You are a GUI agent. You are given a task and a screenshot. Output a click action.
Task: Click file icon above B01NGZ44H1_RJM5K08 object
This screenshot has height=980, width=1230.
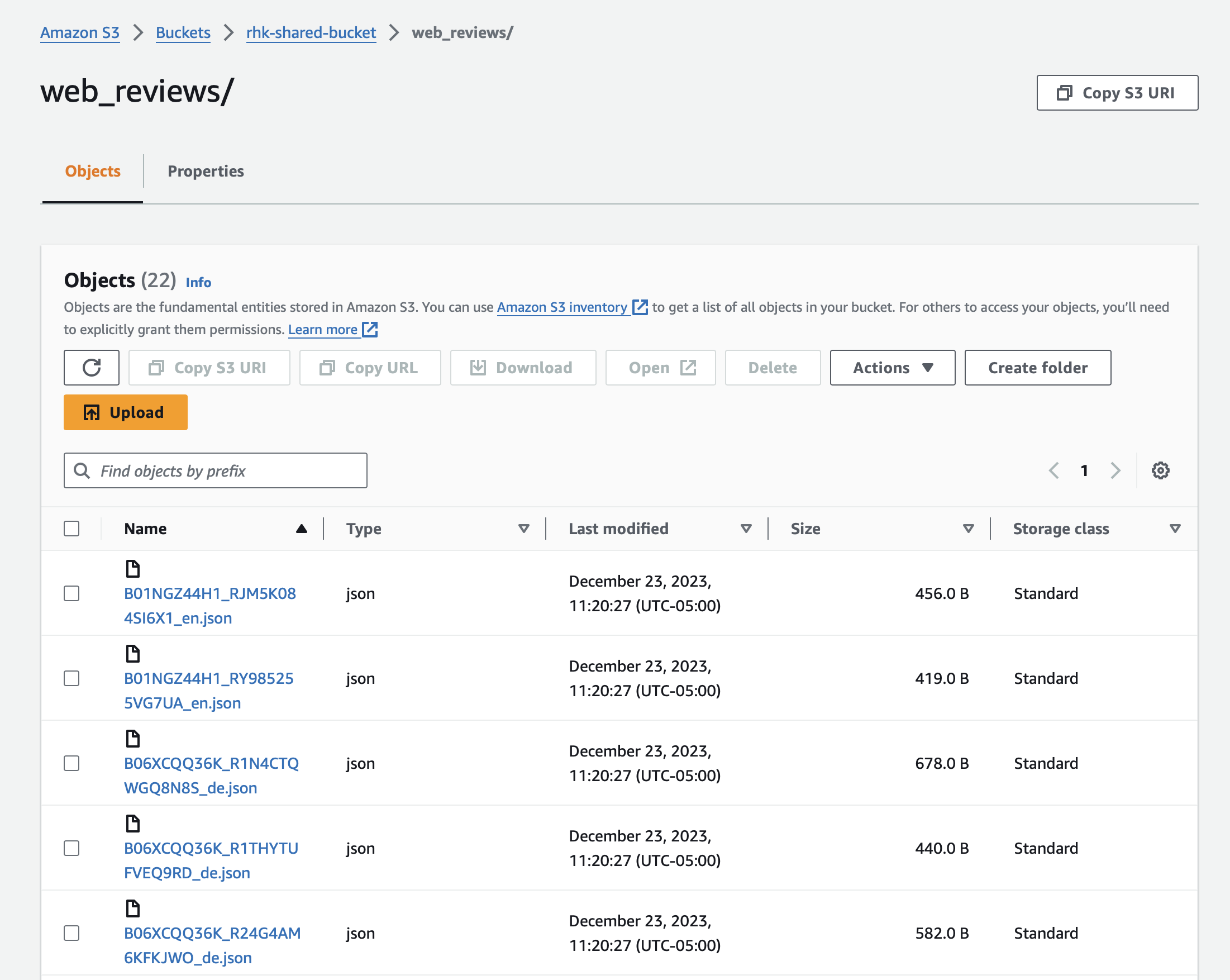click(132, 568)
